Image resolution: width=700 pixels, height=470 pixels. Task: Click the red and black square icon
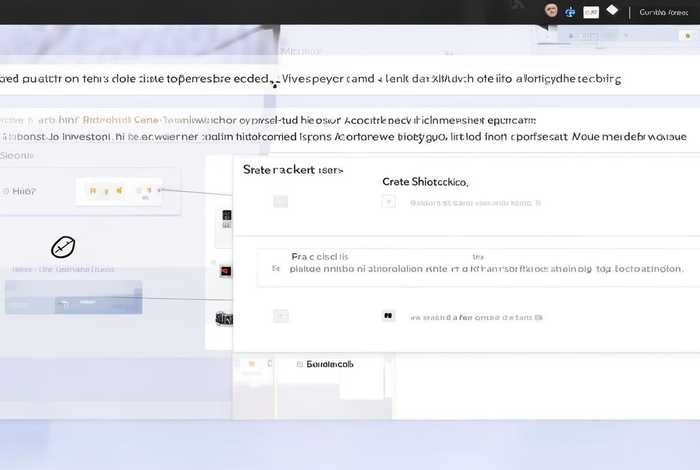click(x=226, y=270)
